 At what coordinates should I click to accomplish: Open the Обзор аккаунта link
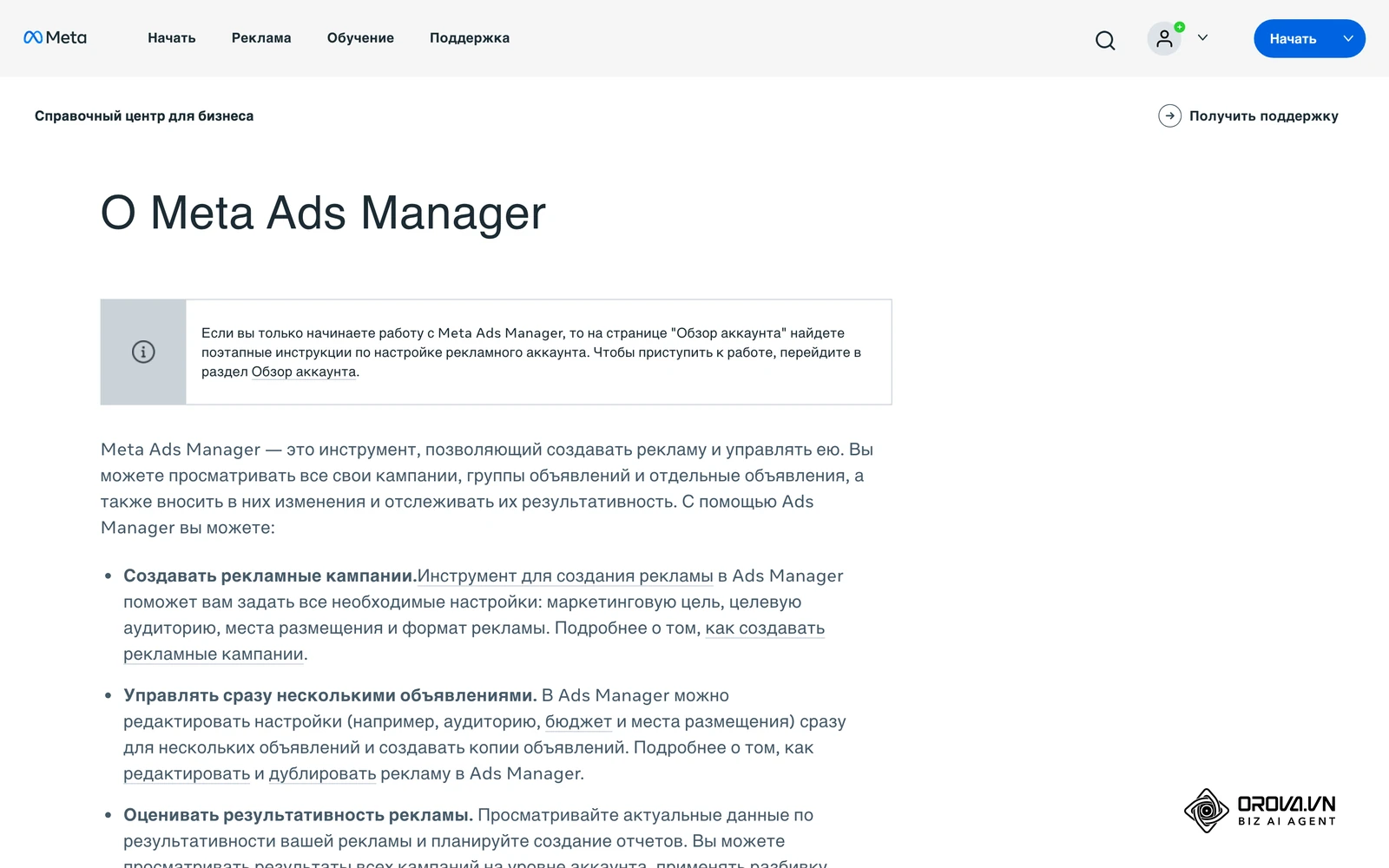point(304,372)
